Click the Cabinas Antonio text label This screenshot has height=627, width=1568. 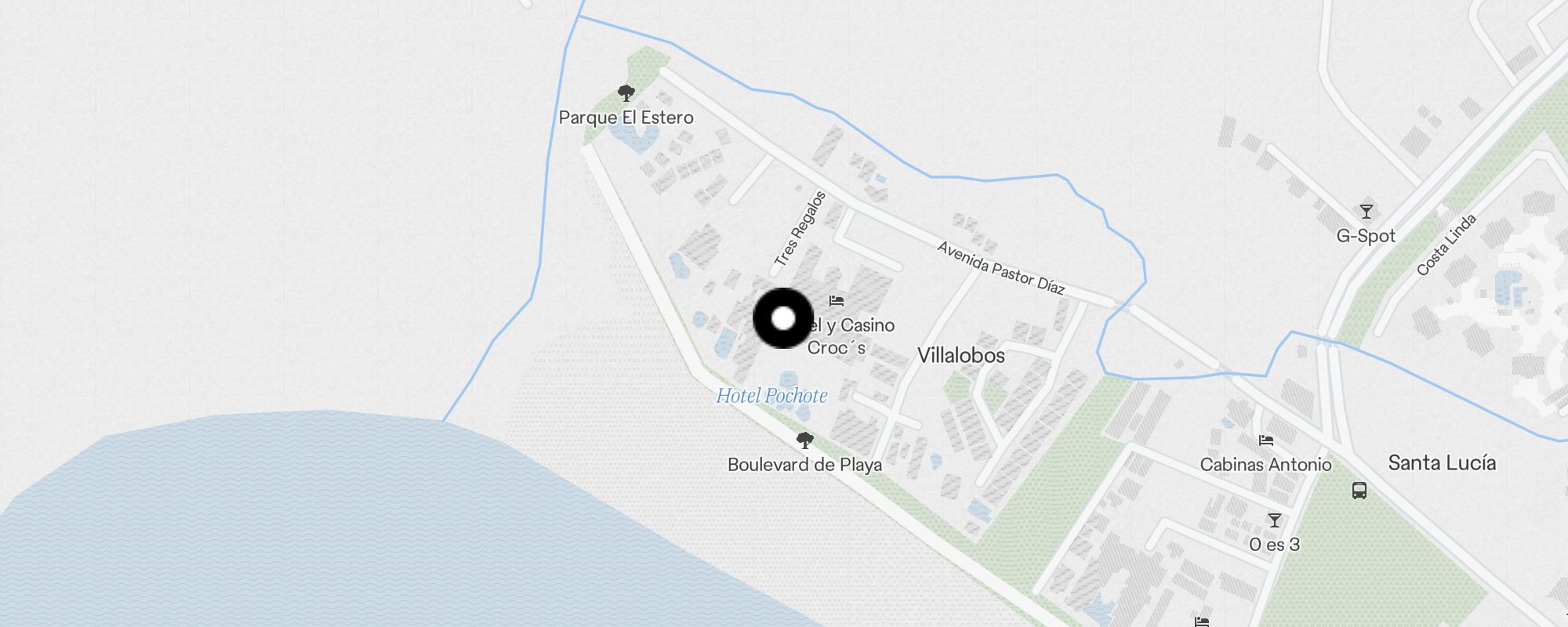tap(1265, 465)
